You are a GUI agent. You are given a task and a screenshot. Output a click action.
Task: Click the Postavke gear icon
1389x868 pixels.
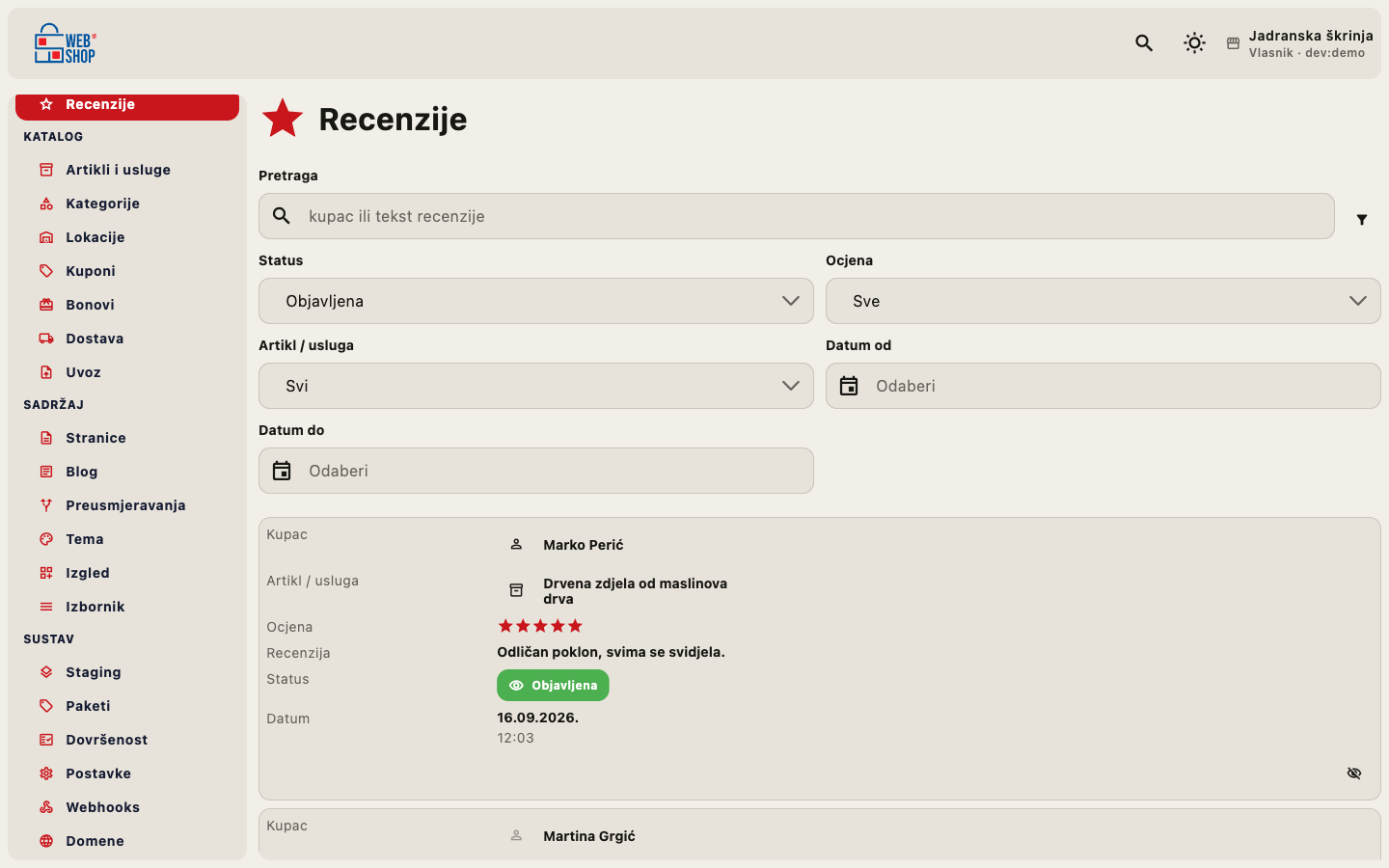pos(46,773)
